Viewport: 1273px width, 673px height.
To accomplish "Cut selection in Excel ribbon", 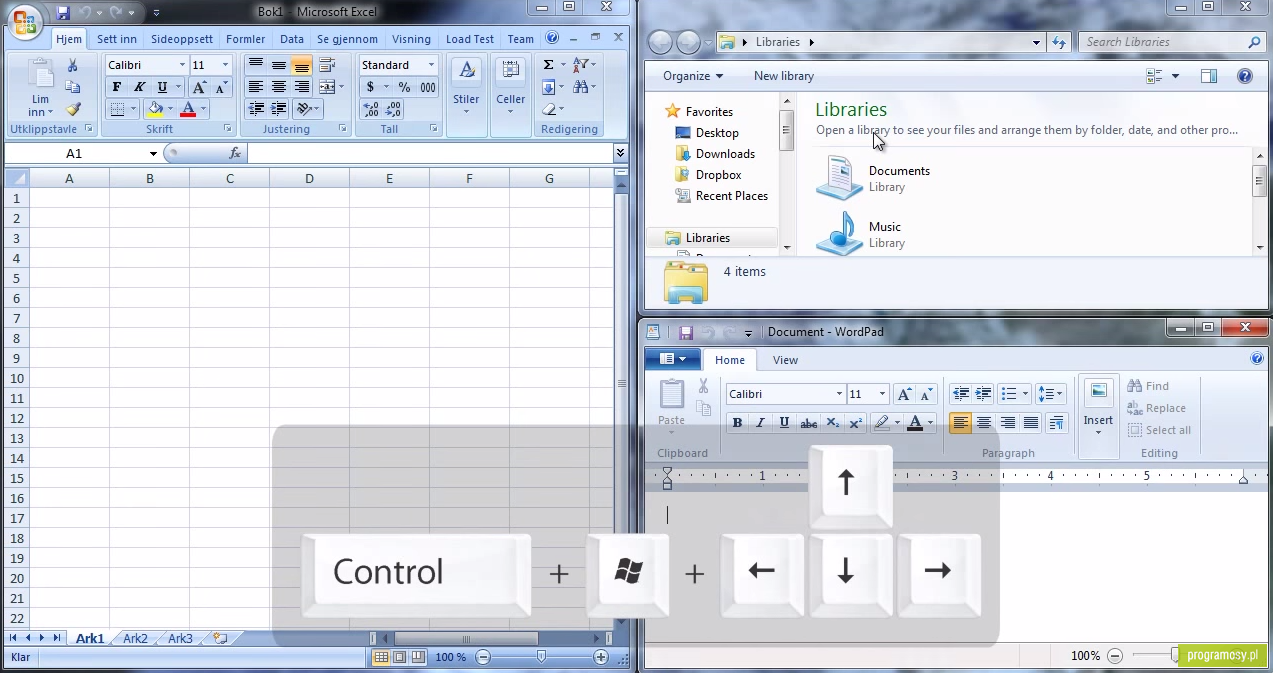I will [x=72, y=65].
